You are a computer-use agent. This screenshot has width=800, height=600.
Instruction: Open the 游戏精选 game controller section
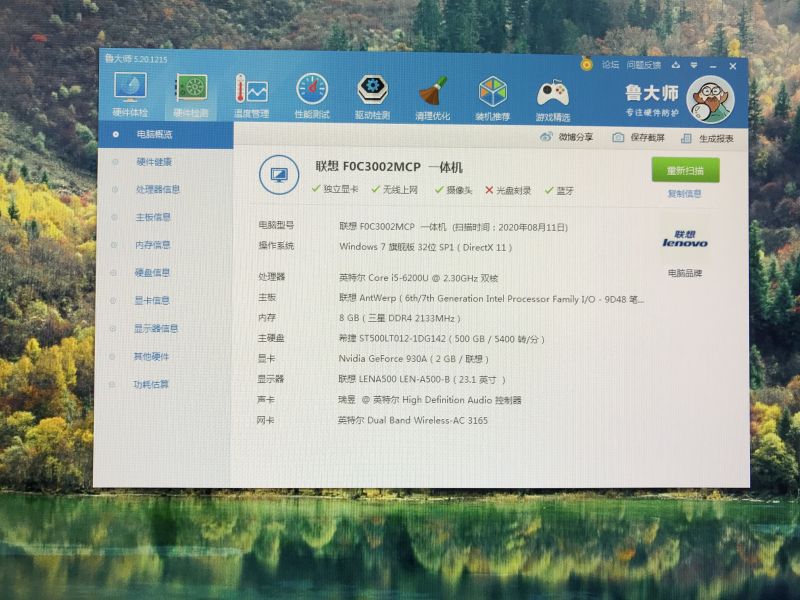pos(553,99)
